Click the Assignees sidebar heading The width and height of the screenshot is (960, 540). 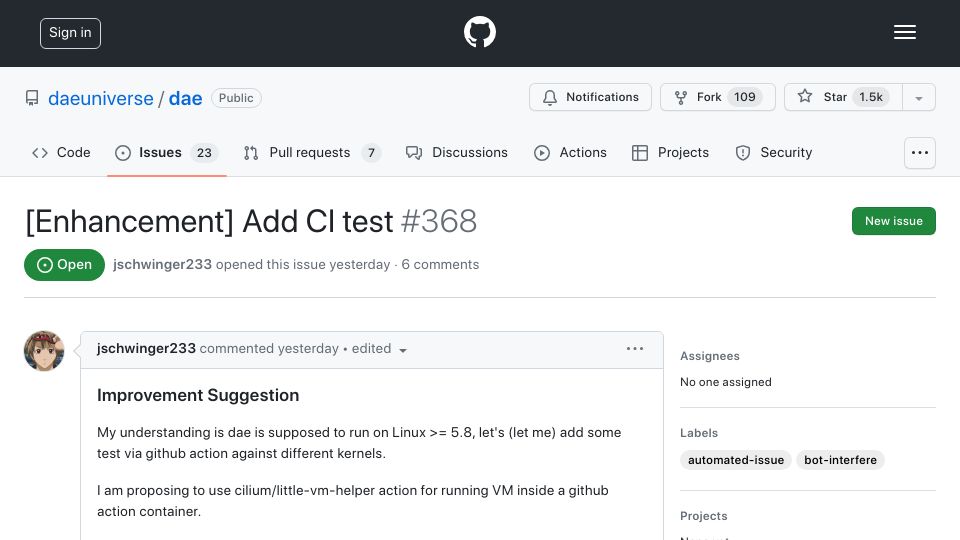tap(710, 356)
